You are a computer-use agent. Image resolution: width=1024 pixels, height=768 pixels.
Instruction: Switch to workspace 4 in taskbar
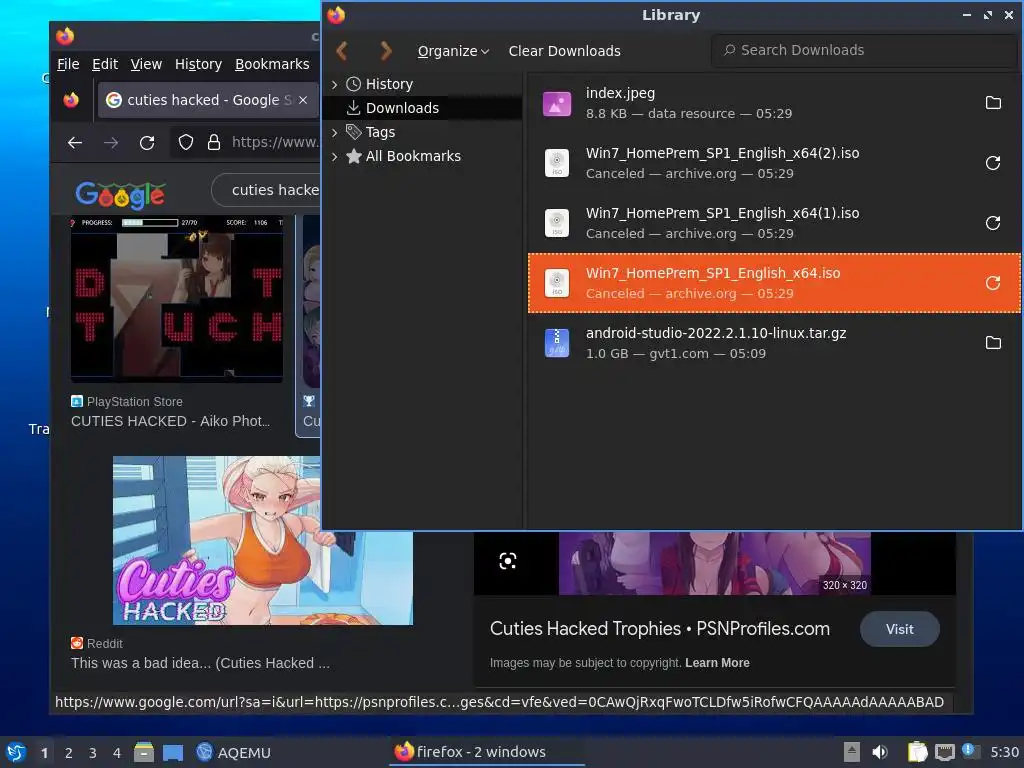(x=117, y=753)
